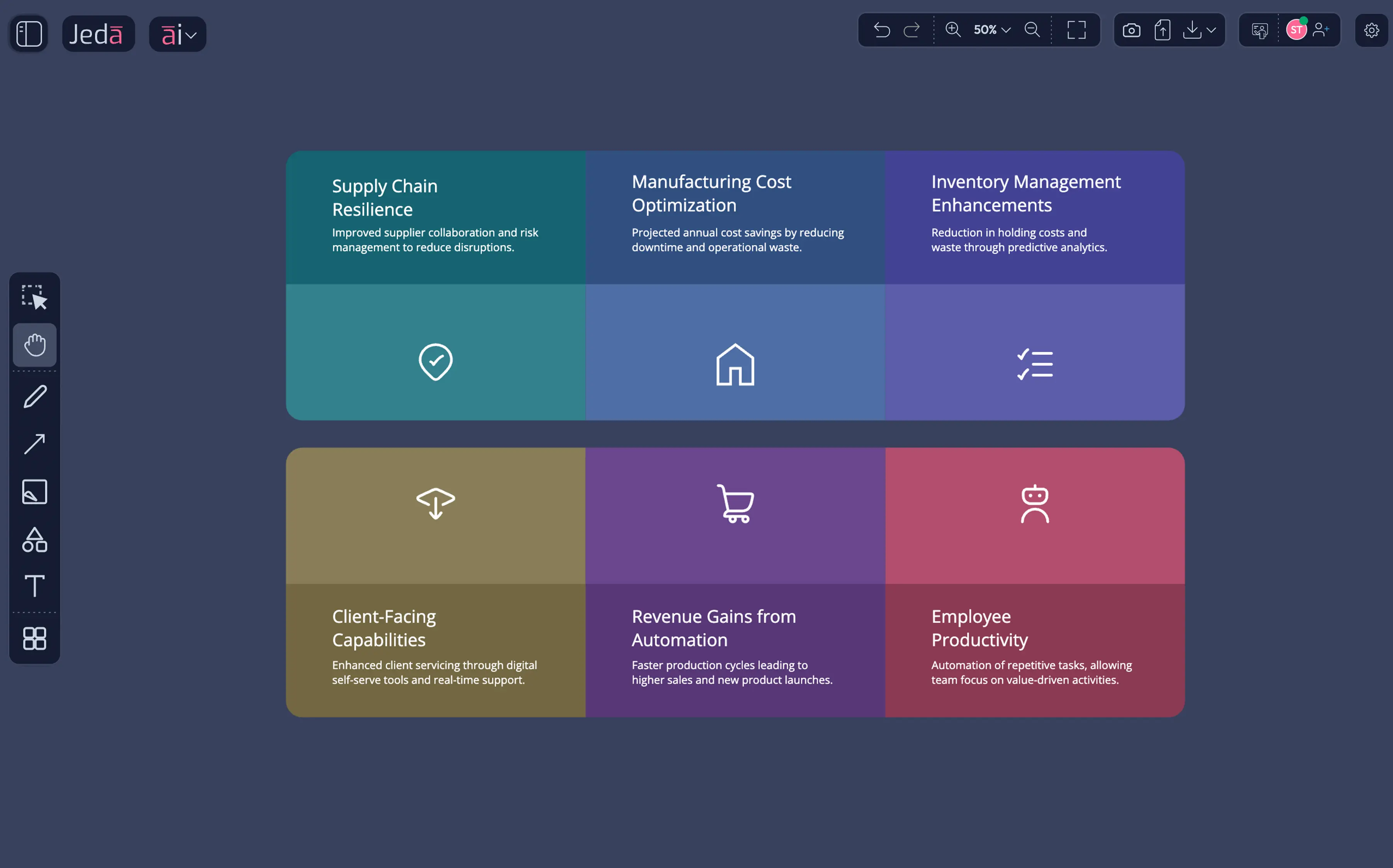Open the settings gear
The width and height of the screenshot is (1393, 868).
1372,31
